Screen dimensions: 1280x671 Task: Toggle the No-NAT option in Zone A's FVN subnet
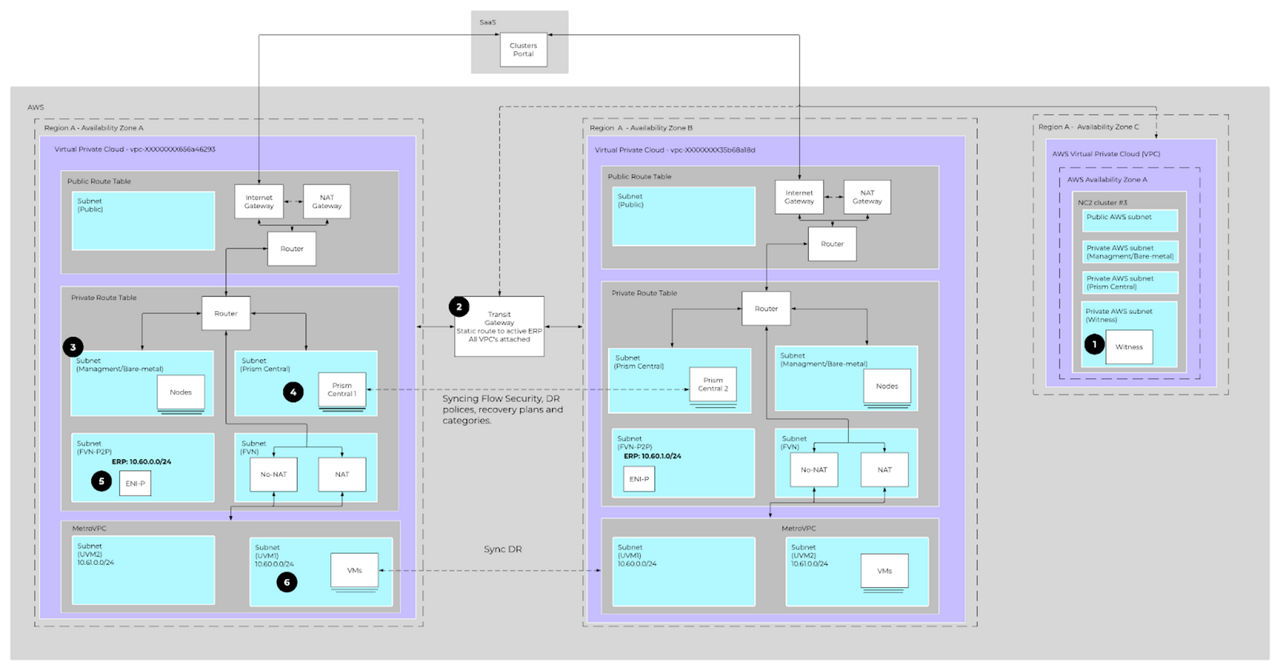click(x=272, y=474)
